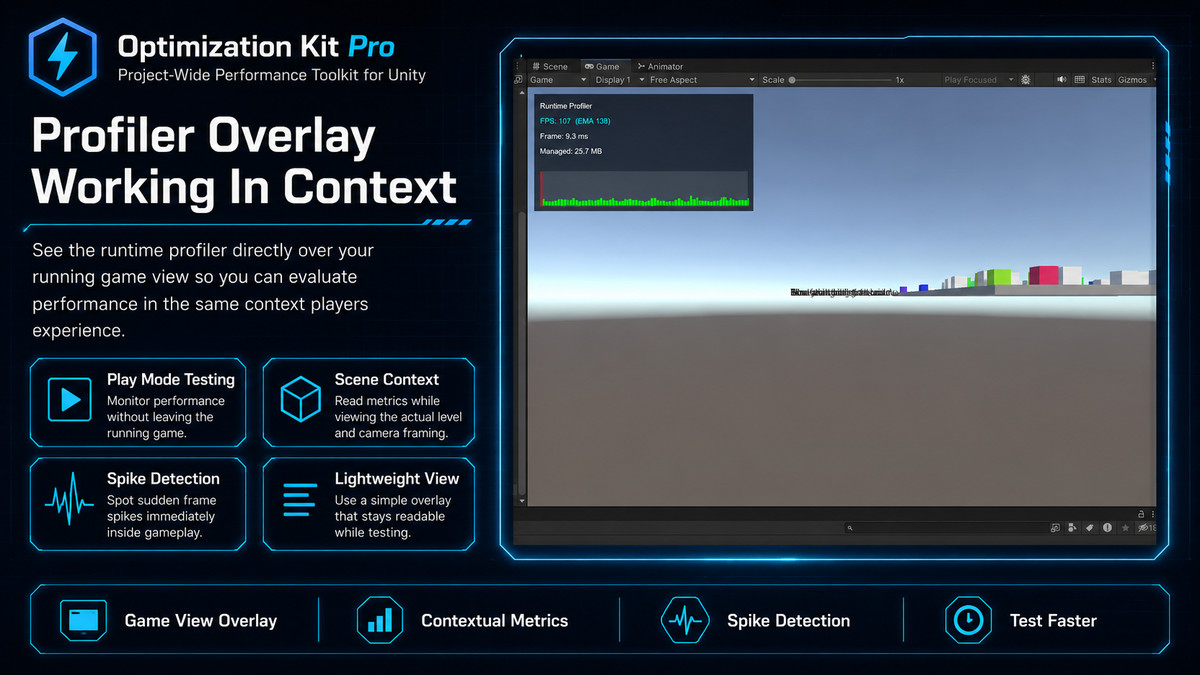Click the Profiler Overlay Working In Context heading
The width and height of the screenshot is (1200, 675).
point(245,161)
